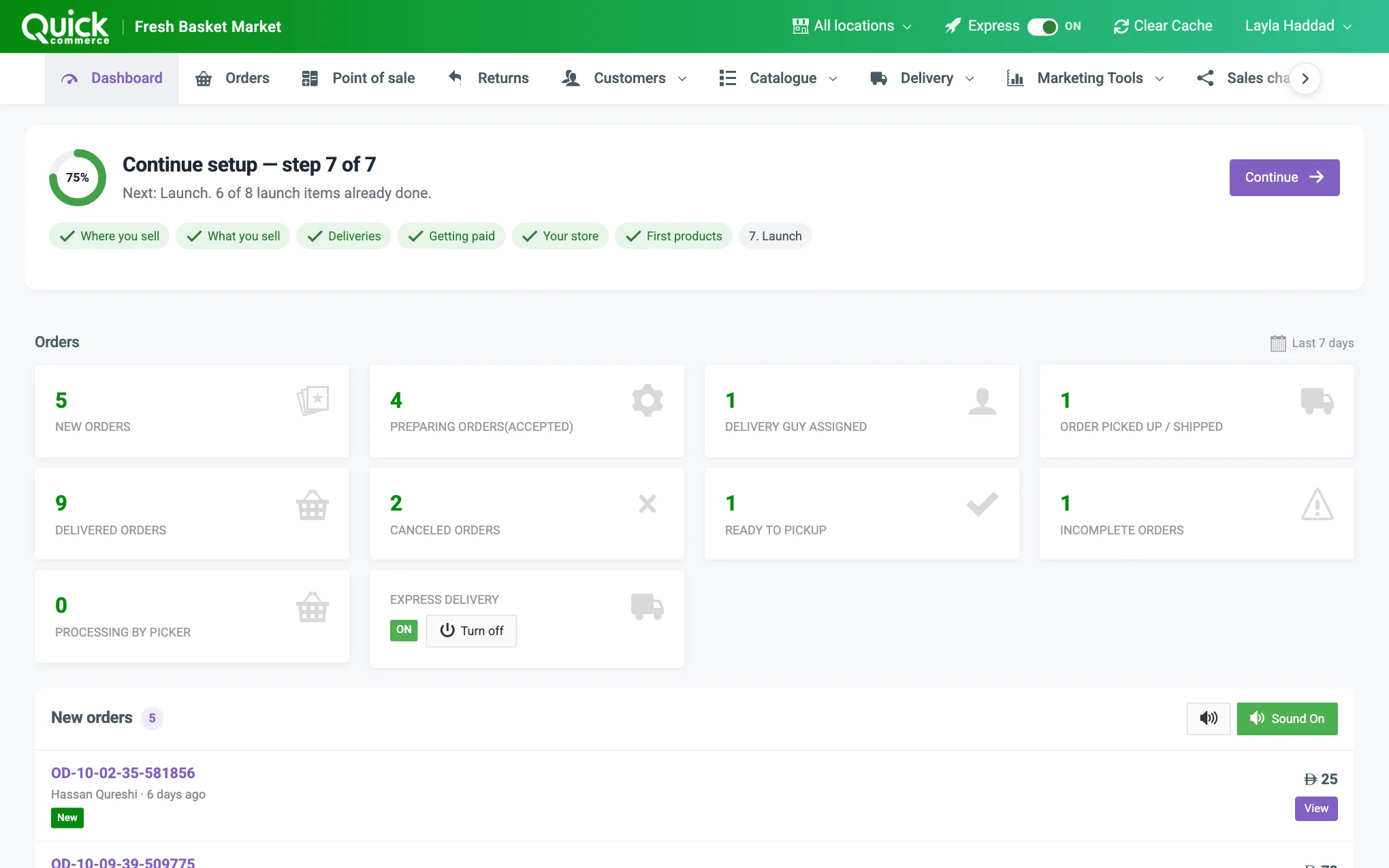Screen dimensions: 1389x868
Task: Expand the Delivery menu
Action: pos(922,78)
